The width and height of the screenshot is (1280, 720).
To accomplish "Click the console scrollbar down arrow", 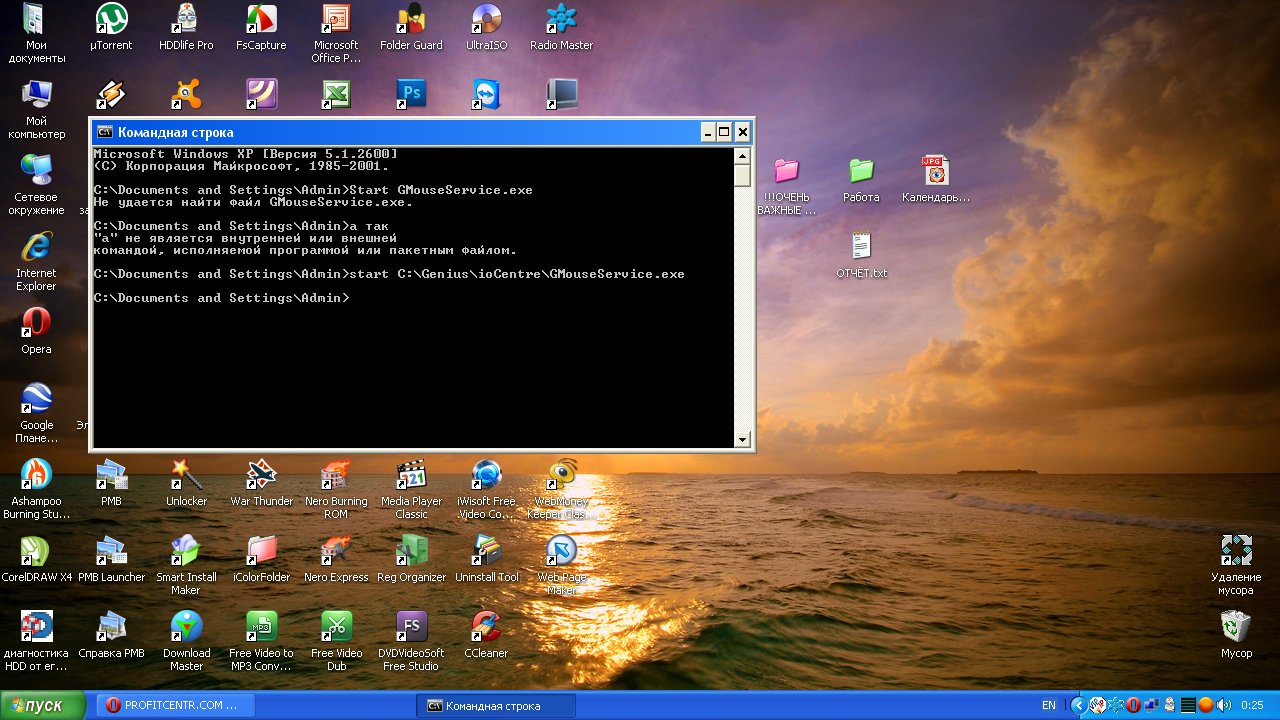I will click(742, 439).
